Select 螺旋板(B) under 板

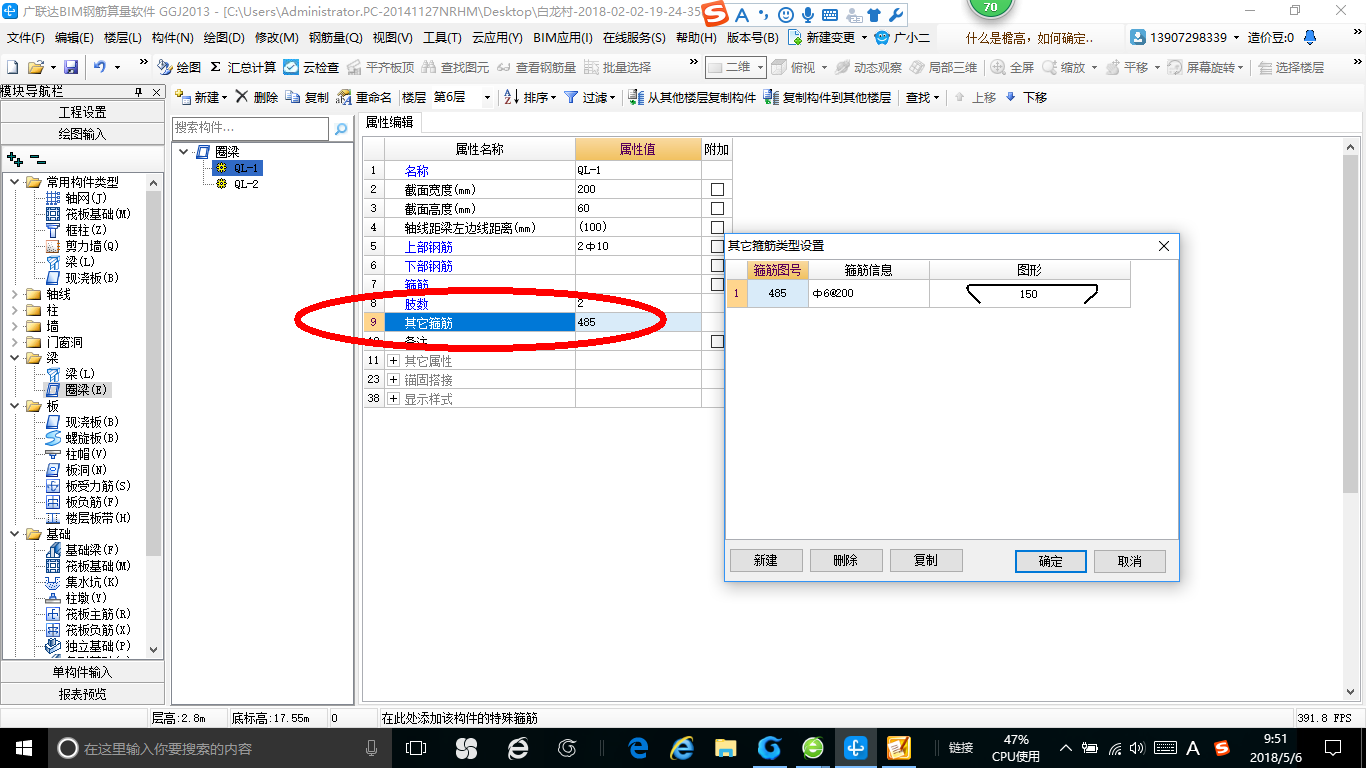pos(91,438)
